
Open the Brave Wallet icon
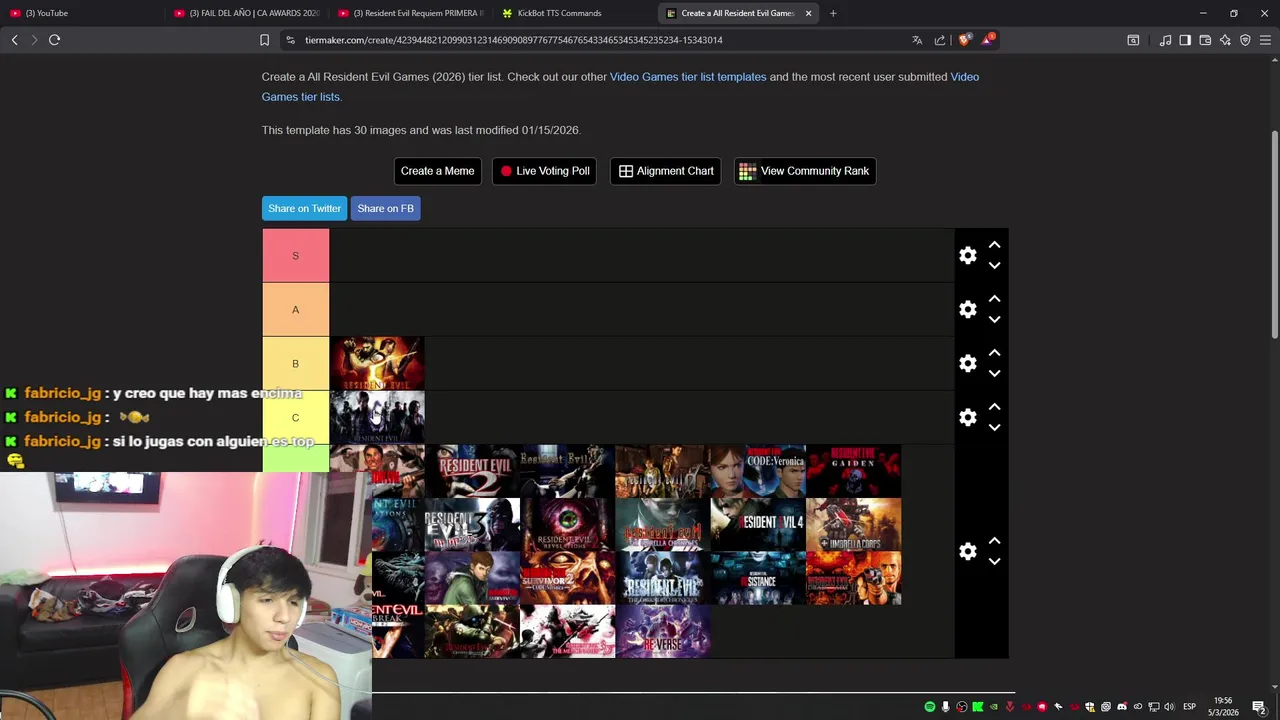click(x=1205, y=40)
